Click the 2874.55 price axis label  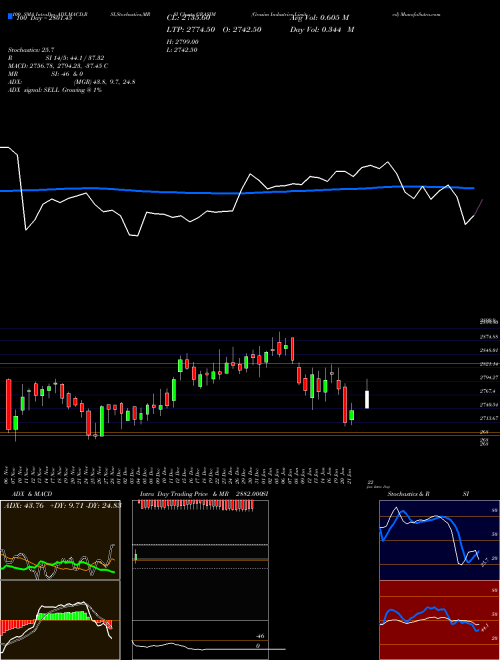pos(489,337)
